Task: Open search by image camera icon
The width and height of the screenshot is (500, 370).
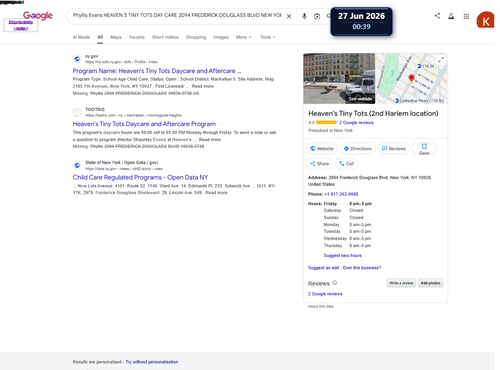Action: [317, 16]
